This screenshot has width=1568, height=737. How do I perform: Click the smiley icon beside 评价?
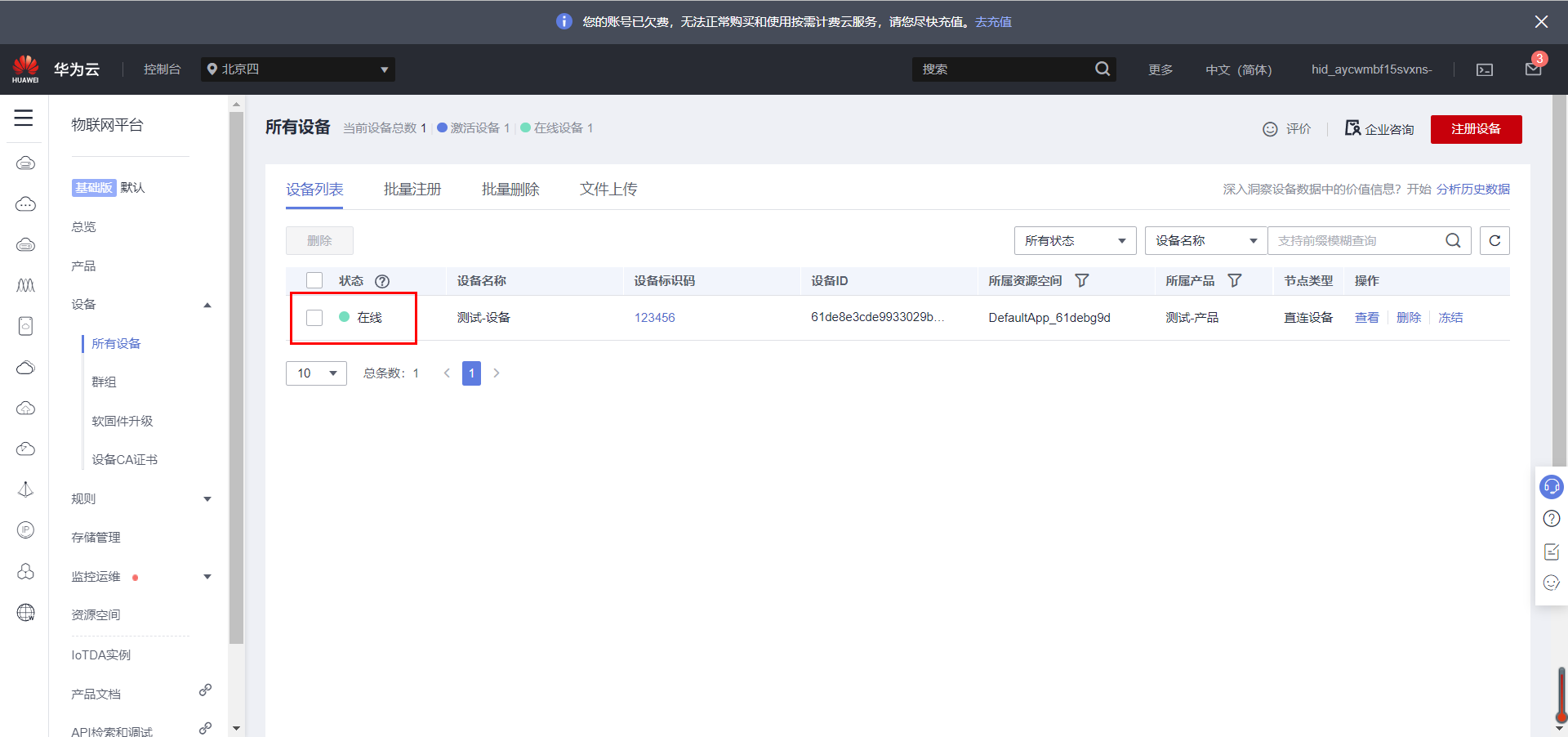[x=1270, y=129]
